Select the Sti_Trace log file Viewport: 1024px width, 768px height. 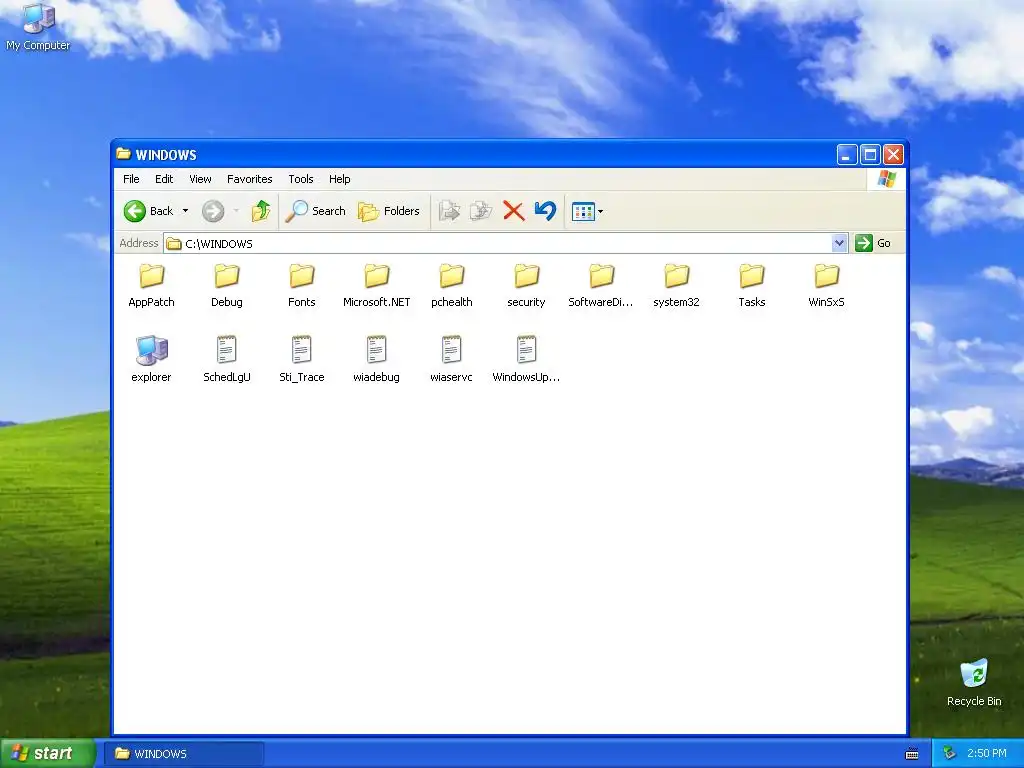[302, 359]
